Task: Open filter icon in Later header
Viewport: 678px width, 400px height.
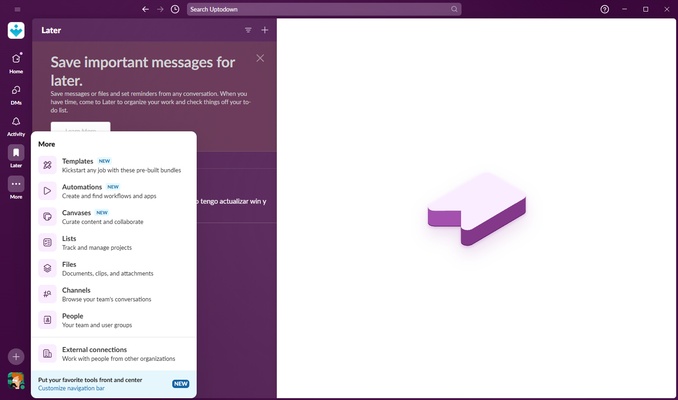Action: (248, 30)
